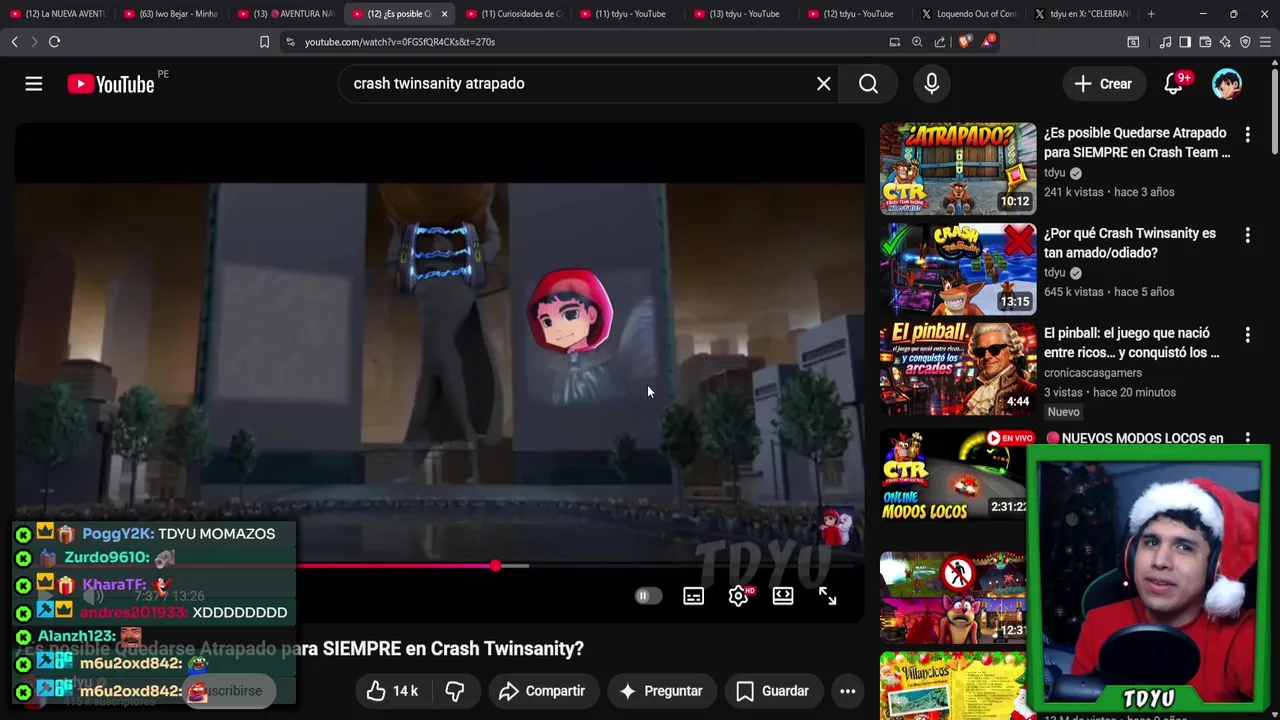Open the cronicascasgamers channel link
The height and width of the screenshot is (720, 1280).
point(1093,373)
